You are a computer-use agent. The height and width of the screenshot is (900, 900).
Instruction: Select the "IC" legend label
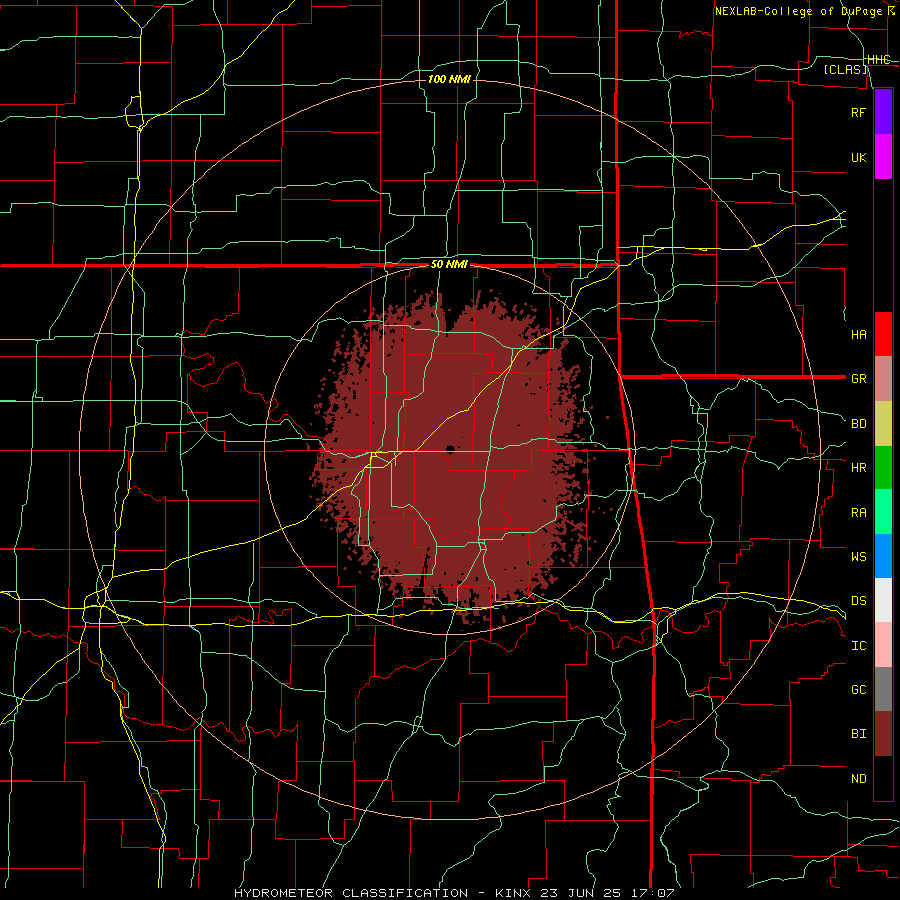[858, 645]
